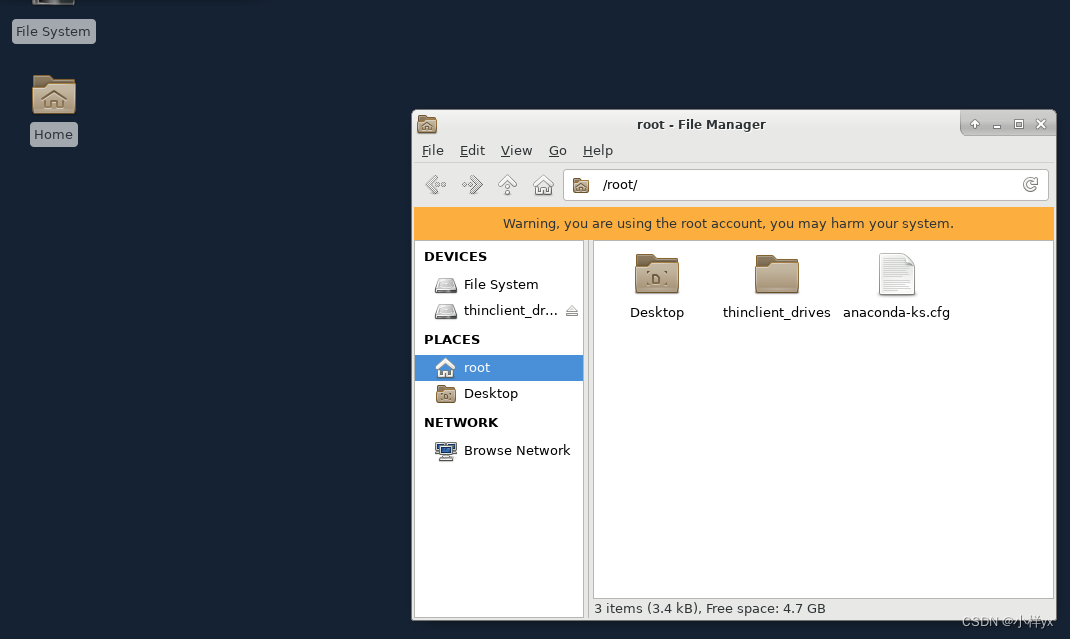Open the thinclient_drives folder icon
Image resolution: width=1070 pixels, height=639 pixels.
click(777, 274)
